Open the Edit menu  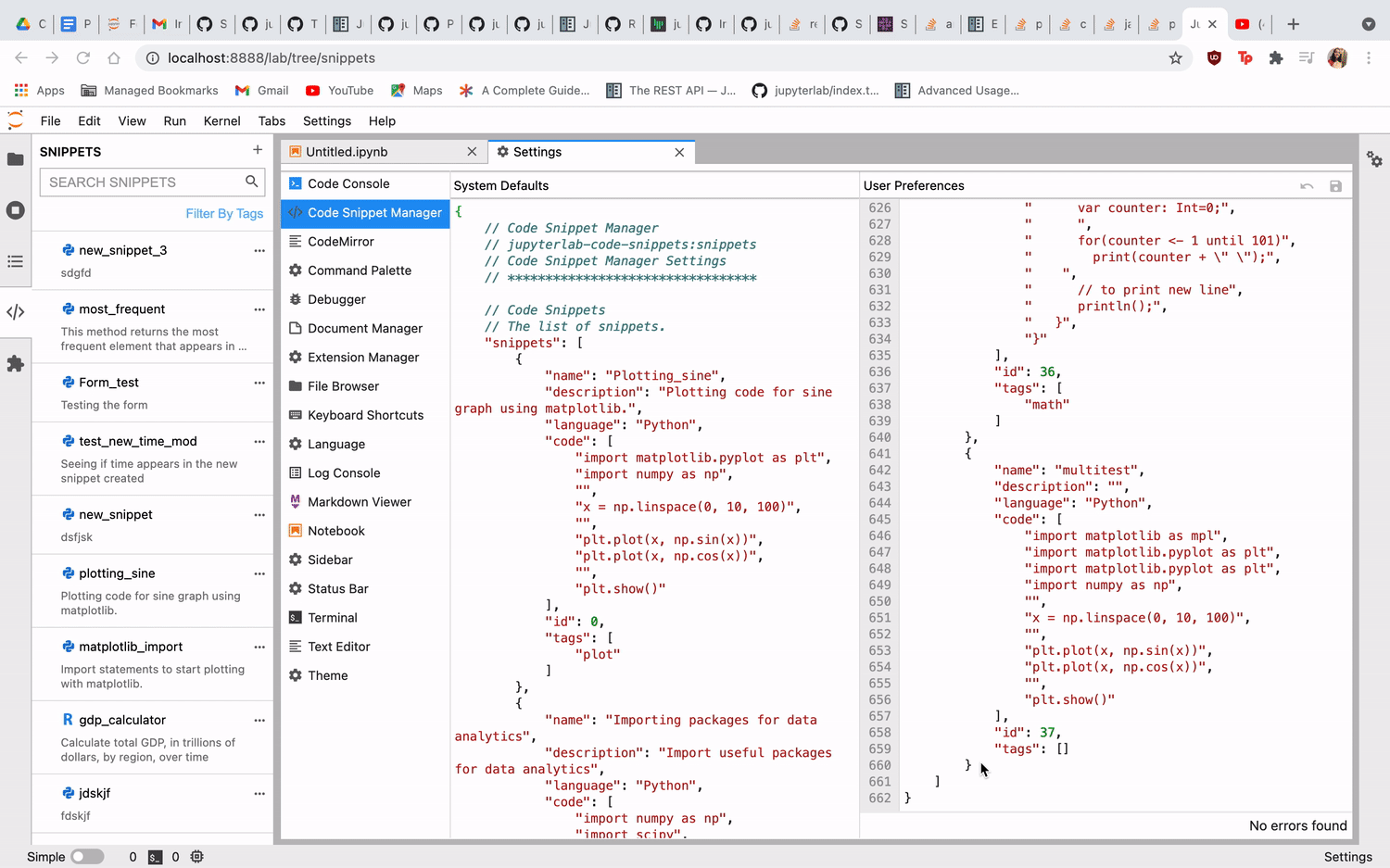click(89, 120)
